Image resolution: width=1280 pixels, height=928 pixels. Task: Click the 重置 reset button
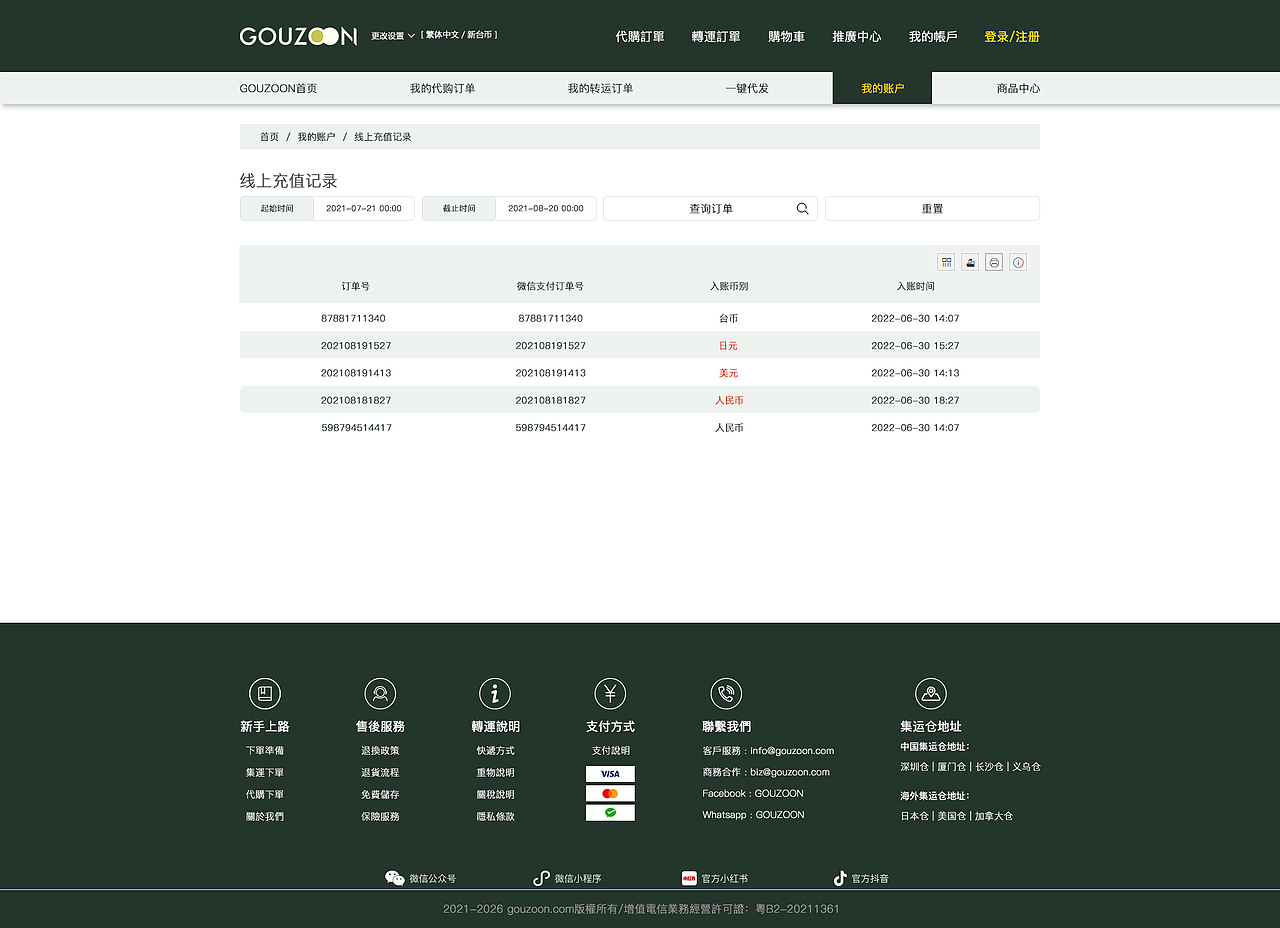pos(932,208)
